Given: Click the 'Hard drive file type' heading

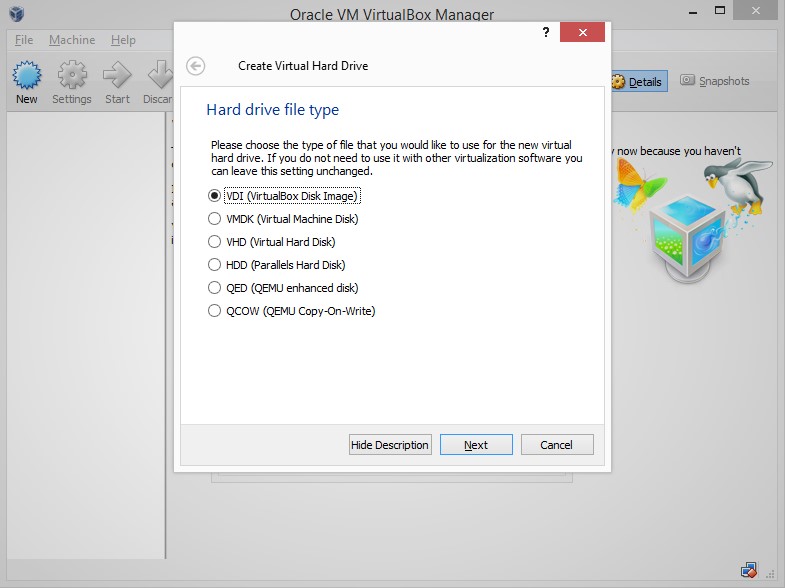Looking at the screenshot, I should click(272, 110).
